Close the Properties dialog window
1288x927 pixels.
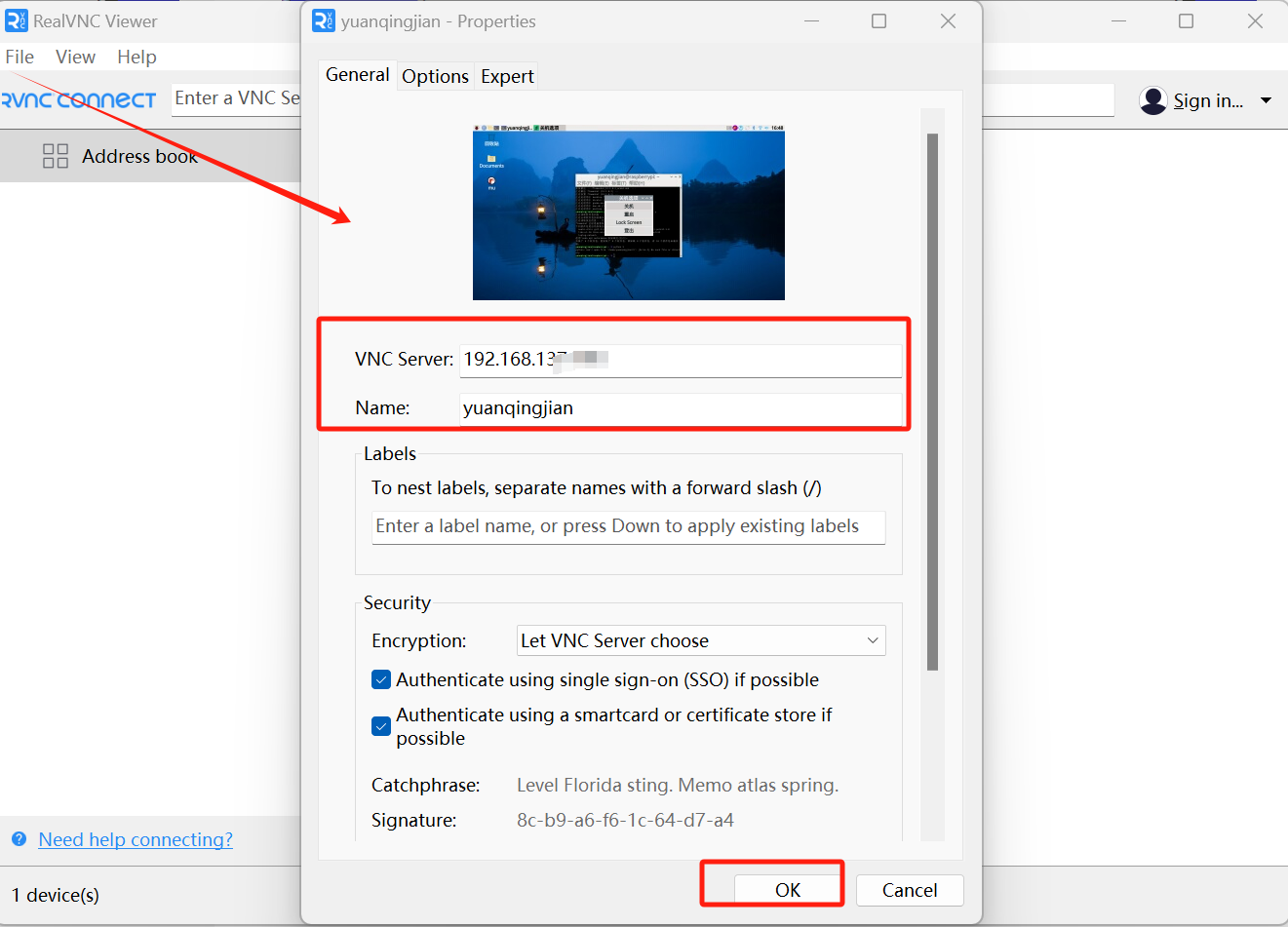coord(948,20)
